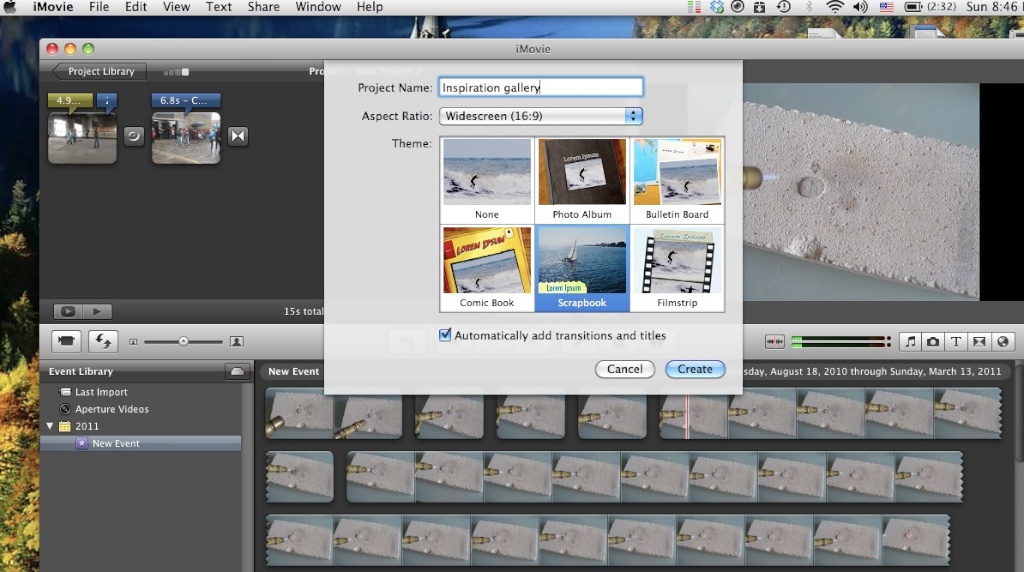Click the Create button

click(x=695, y=369)
